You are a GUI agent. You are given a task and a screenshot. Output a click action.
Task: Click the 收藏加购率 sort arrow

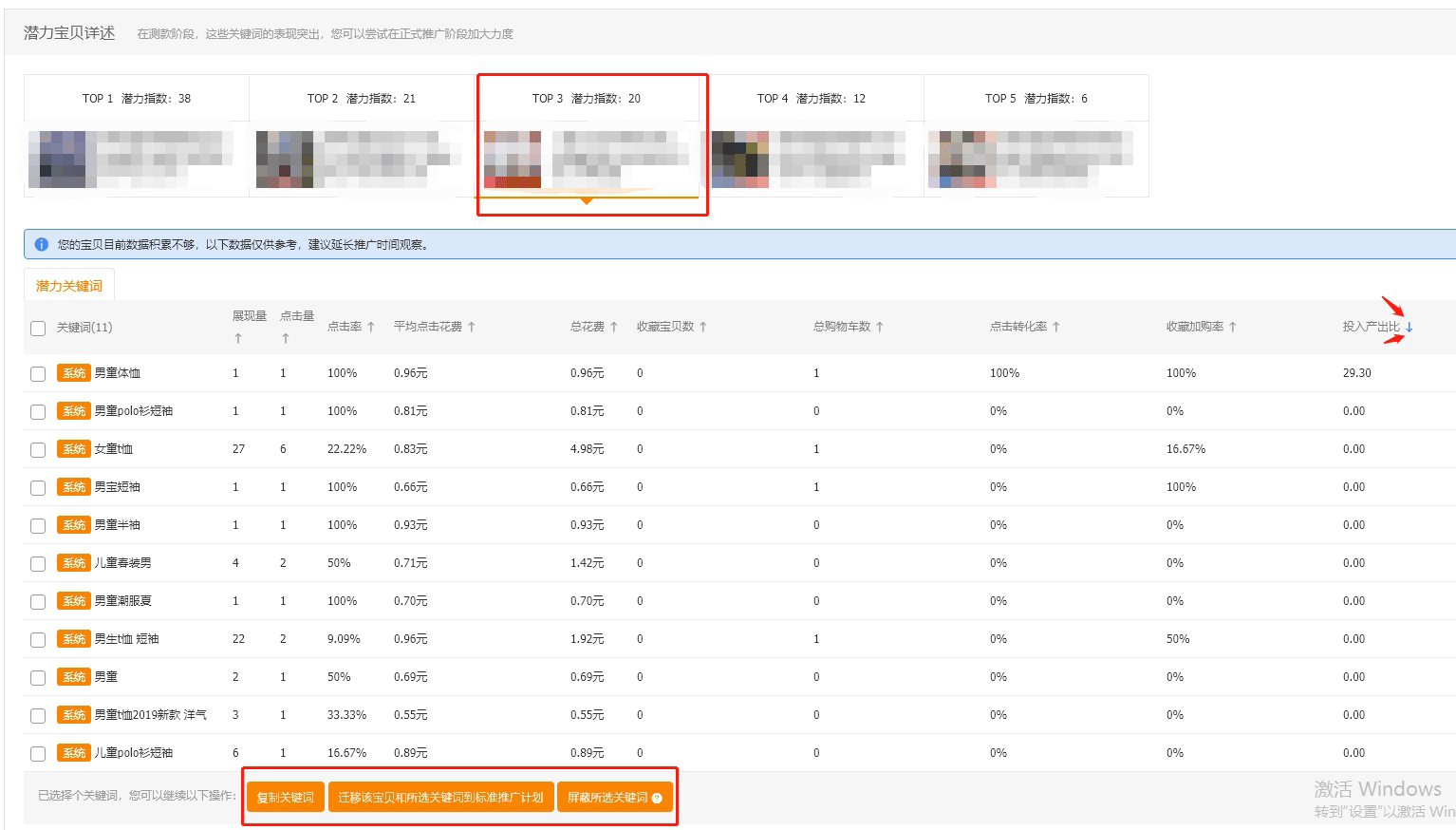(x=1233, y=327)
